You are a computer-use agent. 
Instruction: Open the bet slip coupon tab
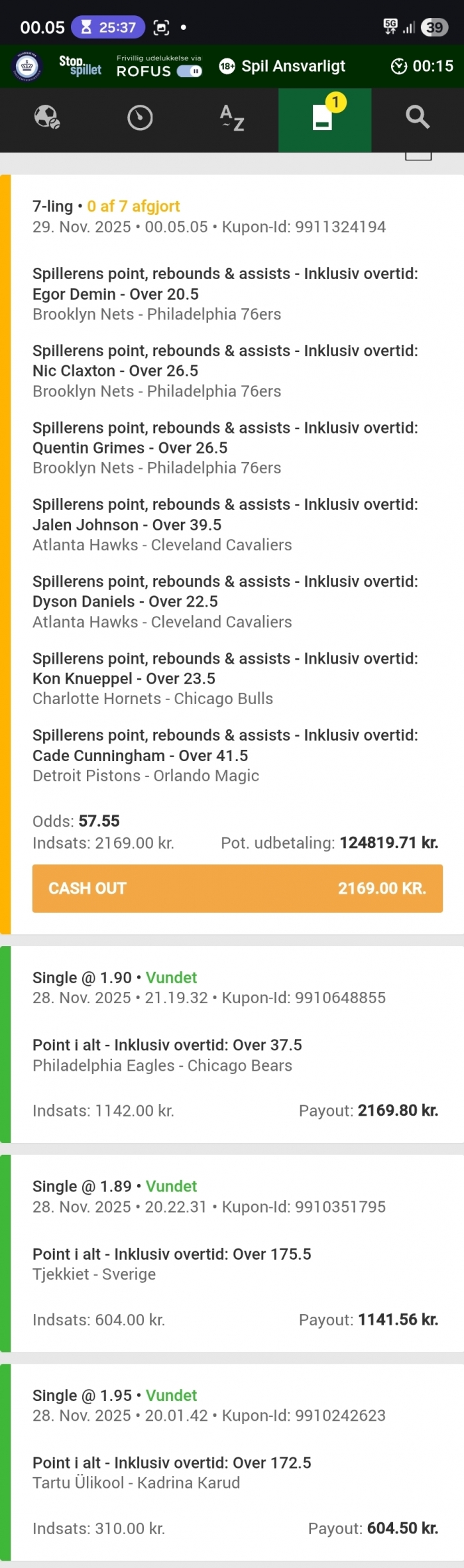click(x=323, y=118)
